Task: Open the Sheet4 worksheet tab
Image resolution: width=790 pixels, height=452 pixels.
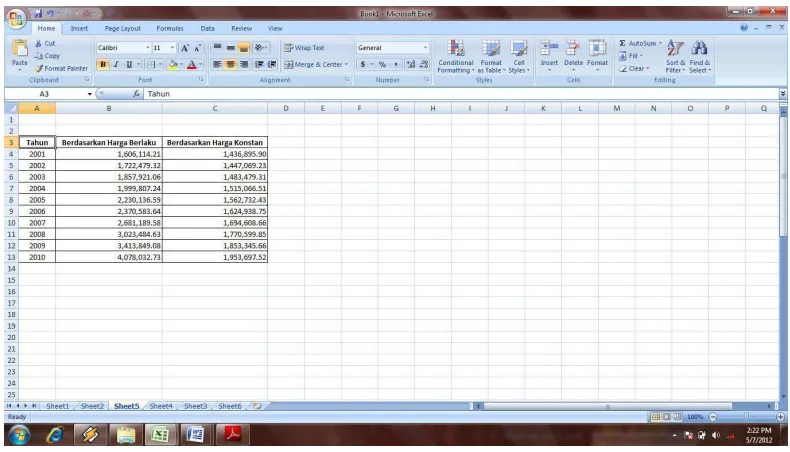Action: click(x=161, y=406)
